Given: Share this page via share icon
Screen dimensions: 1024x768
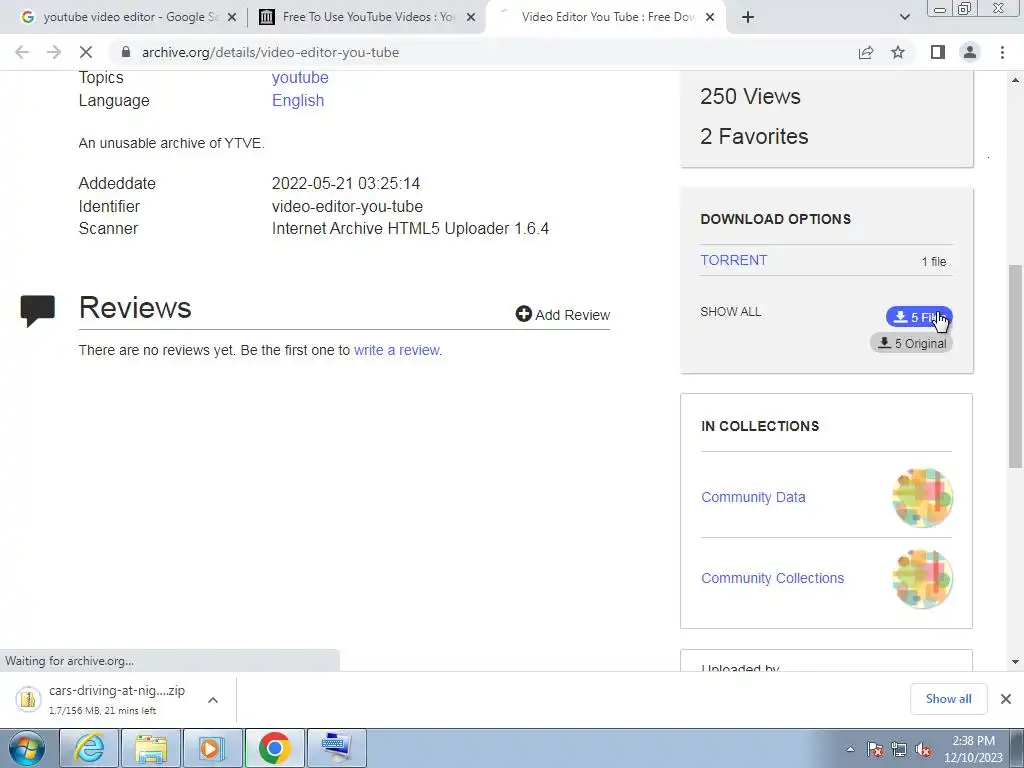Looking at the screenshot, I should pyautogui.click(x=866, y=52).
